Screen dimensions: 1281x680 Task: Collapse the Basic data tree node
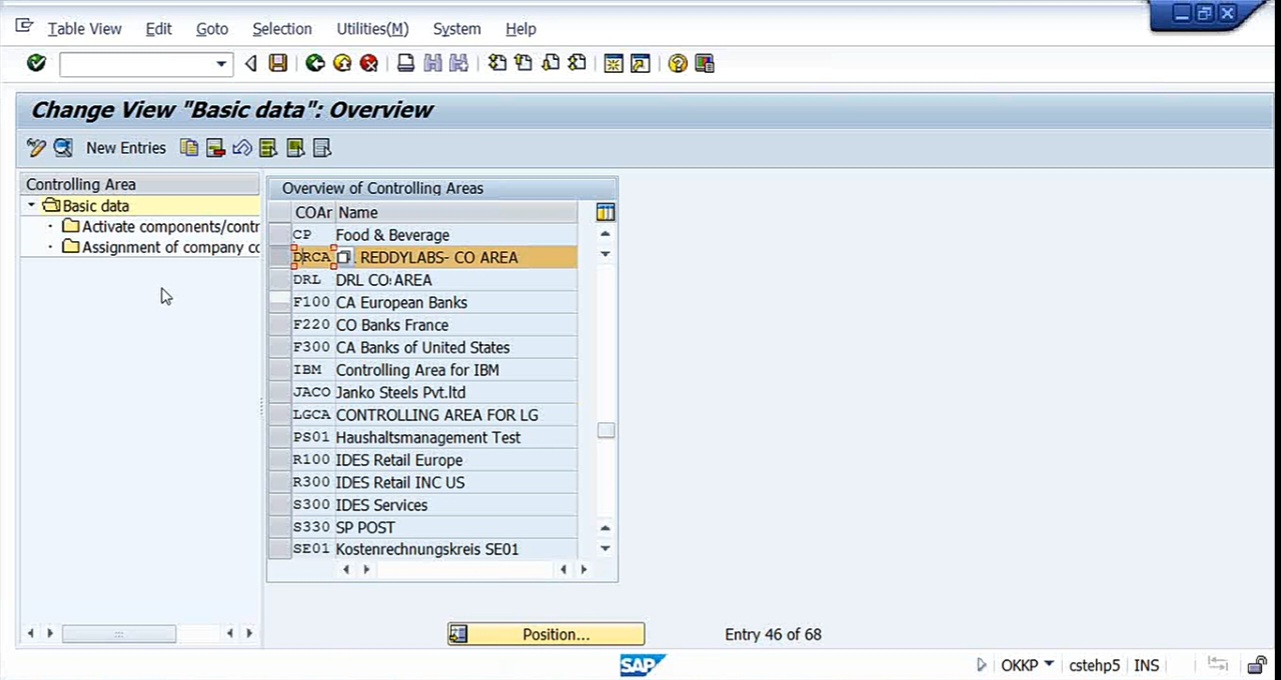pos(31,205)
